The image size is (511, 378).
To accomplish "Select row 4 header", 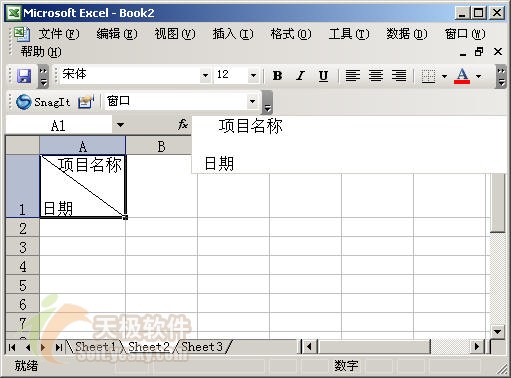I will tap(22, 266).
